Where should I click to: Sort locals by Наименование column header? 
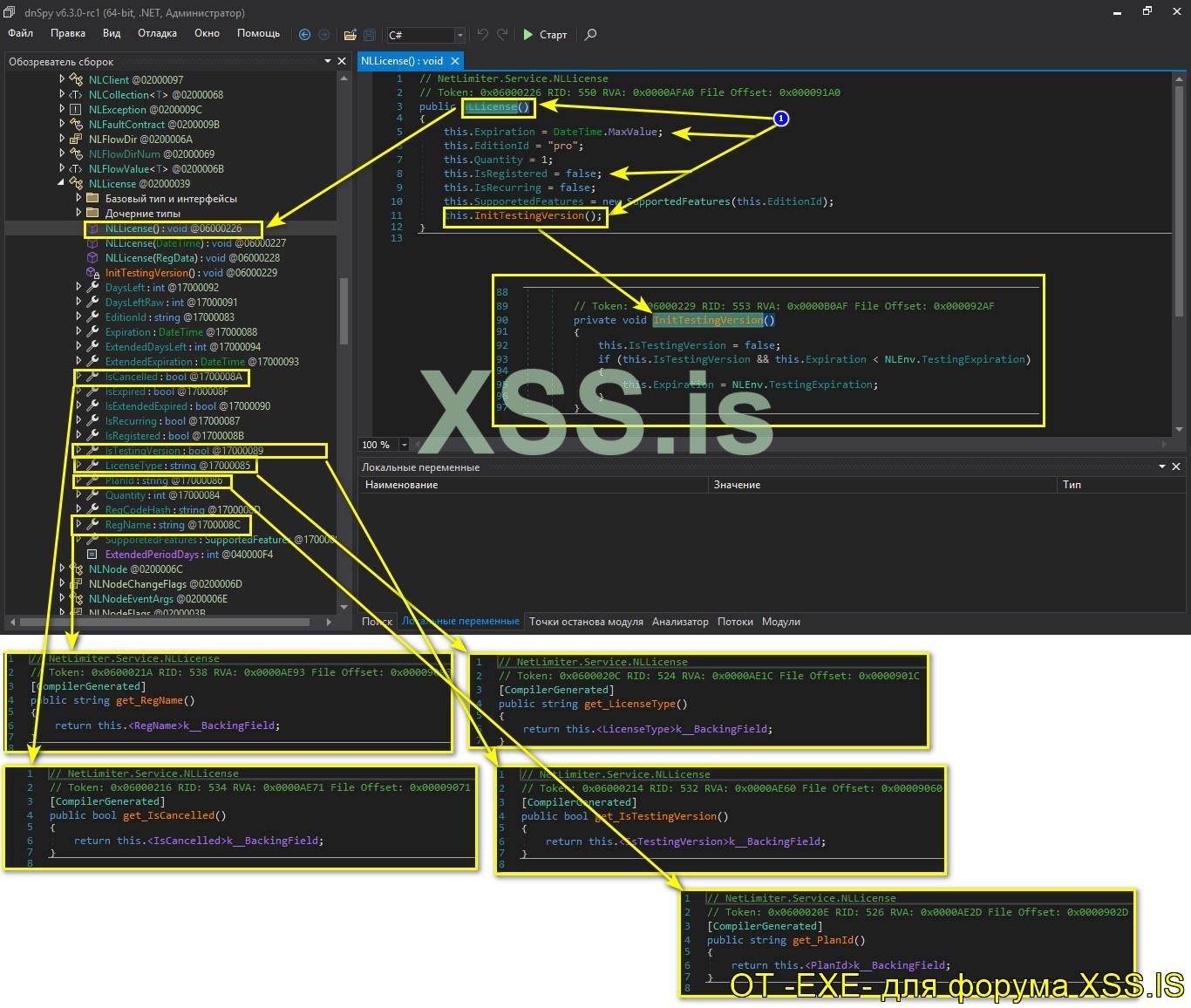(534, 485)
